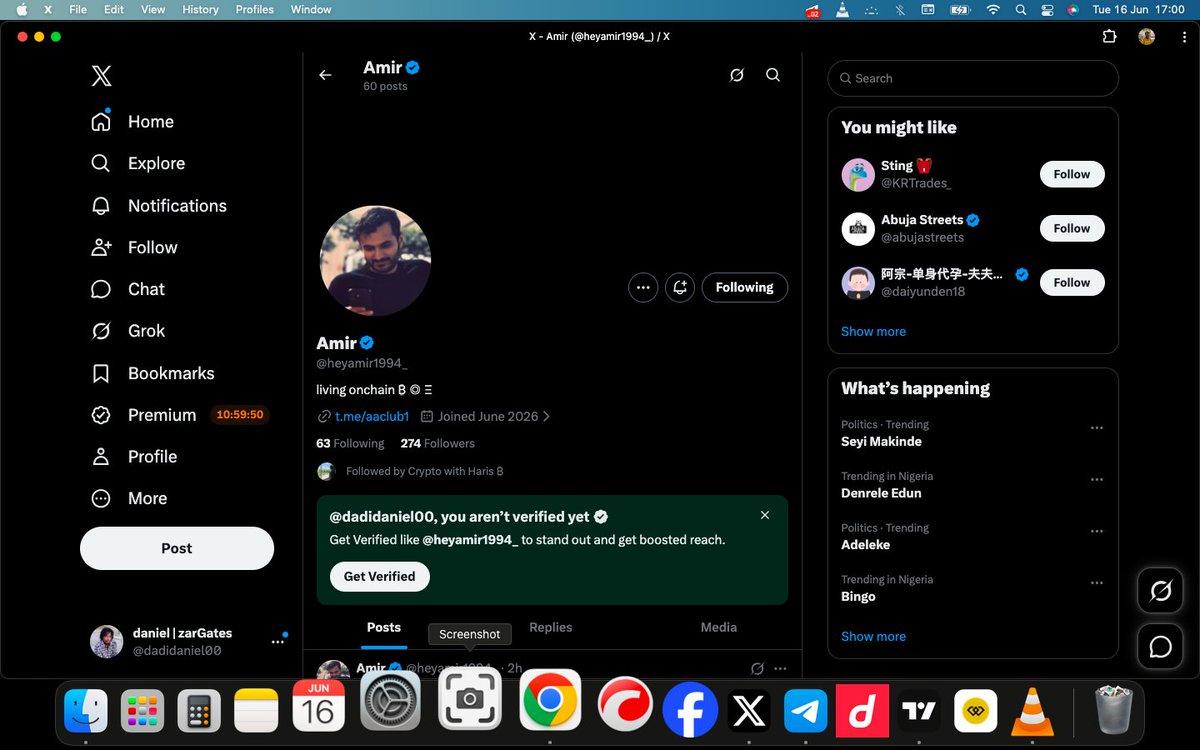1200x750 pixels.
Task: Open the three-dot menu on Amir's post
Action: tap(780, 668)
